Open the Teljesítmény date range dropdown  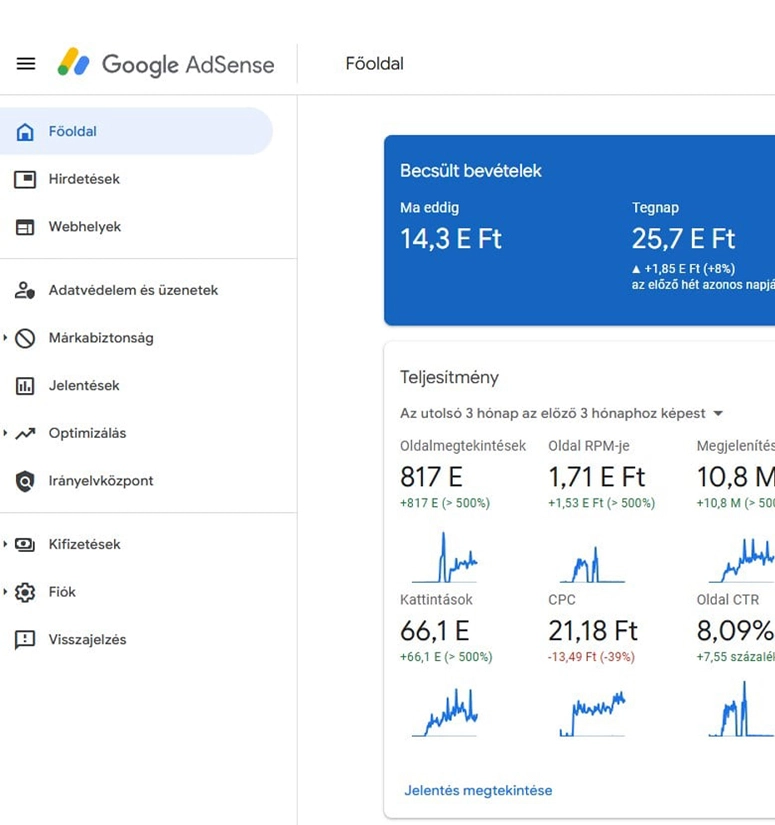[x=717, y=414]
